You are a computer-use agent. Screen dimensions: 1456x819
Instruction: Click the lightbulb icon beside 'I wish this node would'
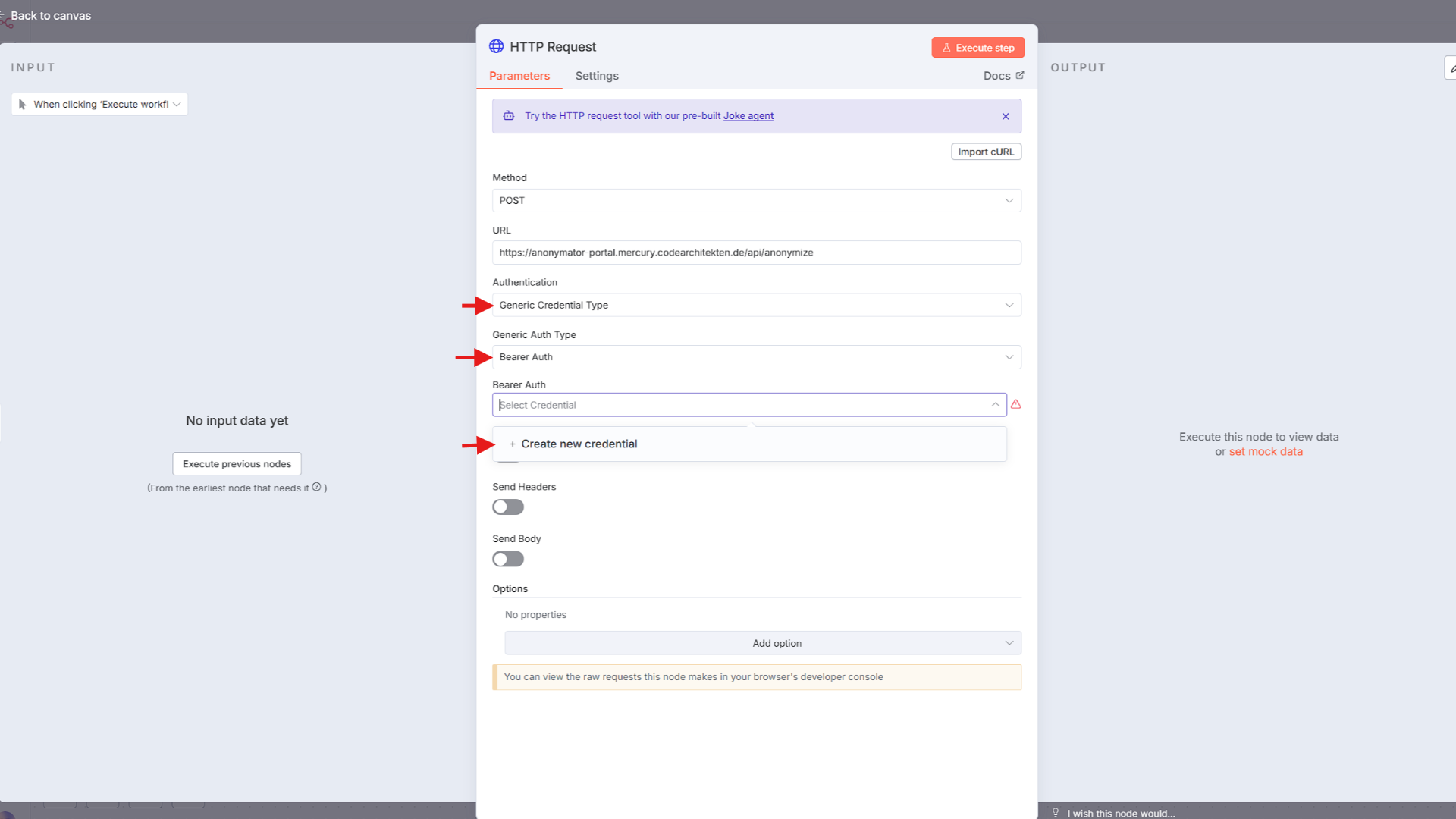[1055, 812]
